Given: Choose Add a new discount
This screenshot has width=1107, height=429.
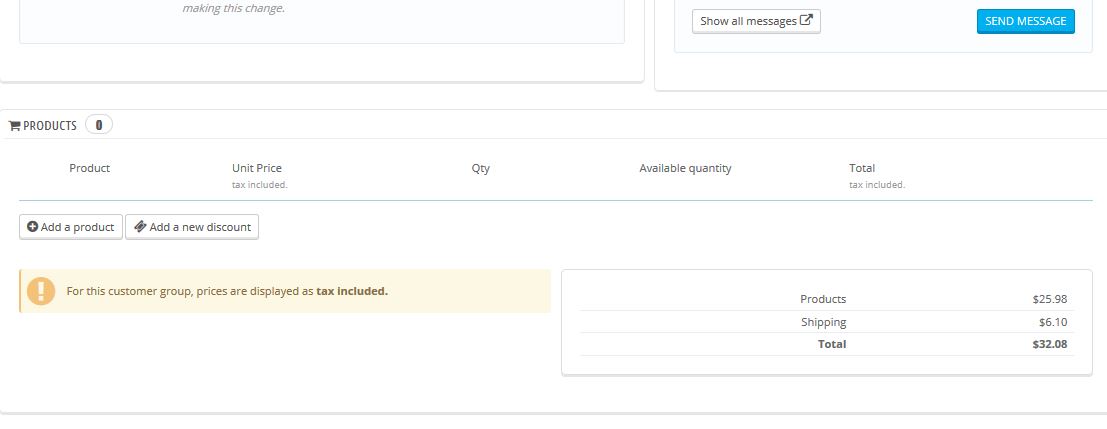Looking at the screenshot, I should click(x=199, y=227).
